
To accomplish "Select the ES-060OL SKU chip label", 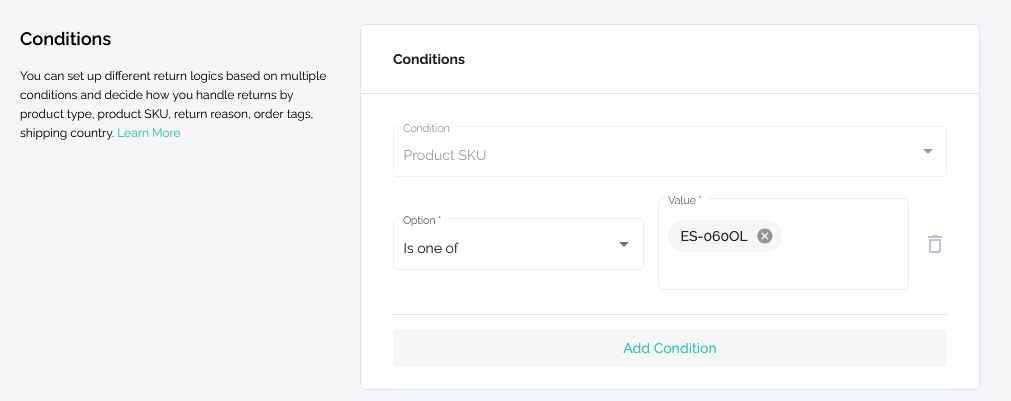I will pos(714,236).
